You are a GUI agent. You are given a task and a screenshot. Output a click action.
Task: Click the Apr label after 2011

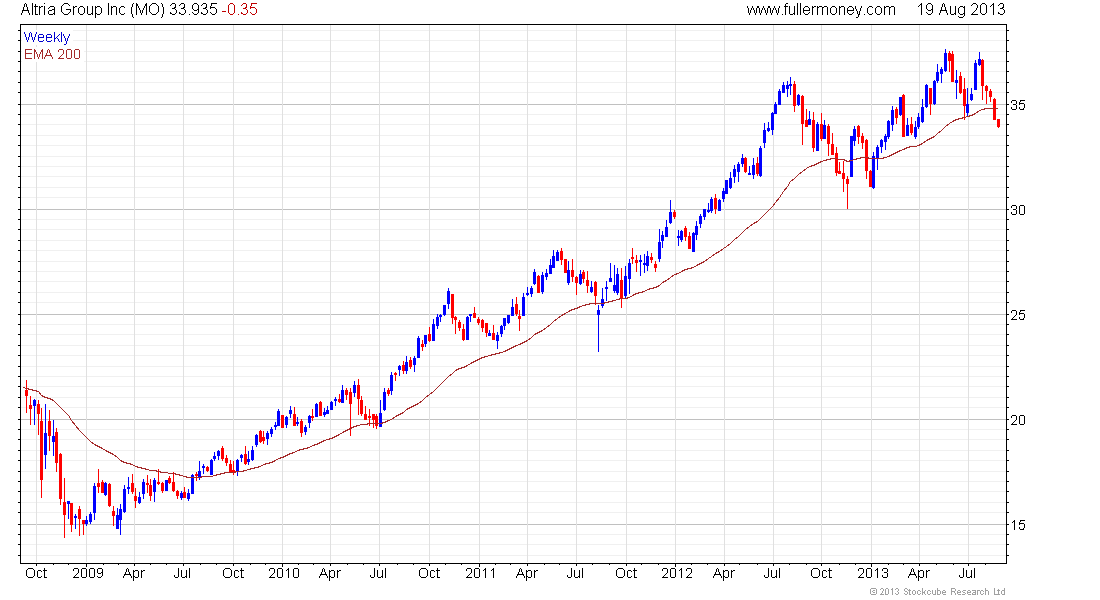click(527, 573)
